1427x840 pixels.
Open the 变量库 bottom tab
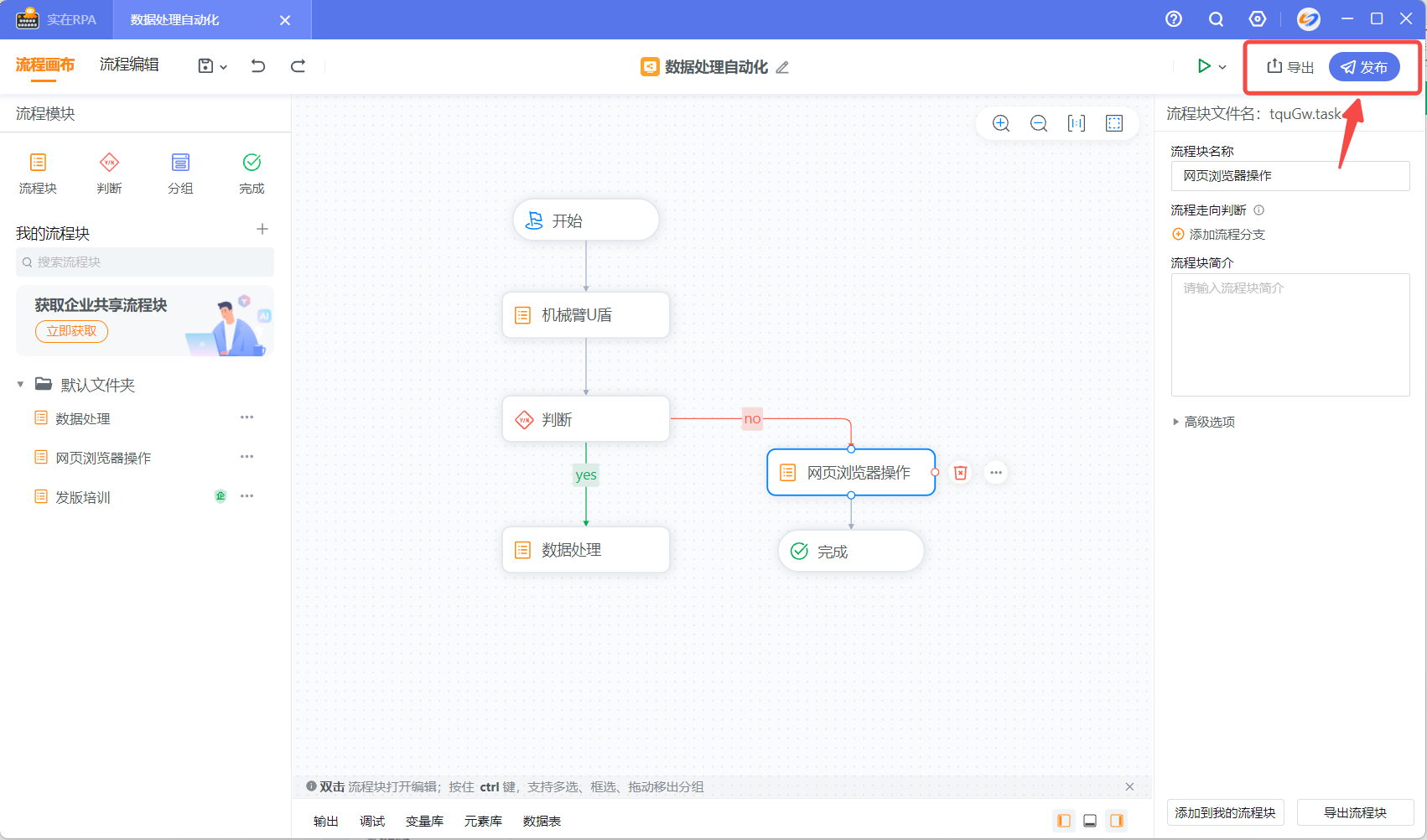(424, 822)
